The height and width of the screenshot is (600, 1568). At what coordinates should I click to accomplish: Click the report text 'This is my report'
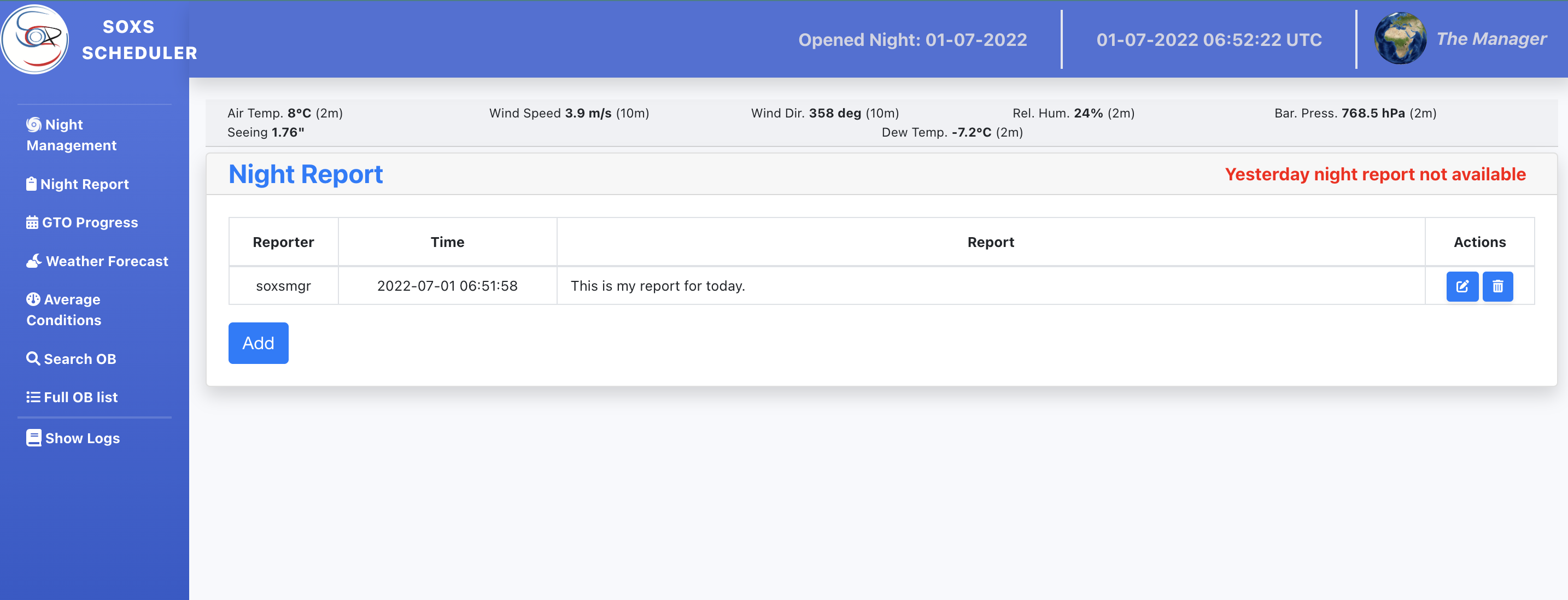pos(657,286)
